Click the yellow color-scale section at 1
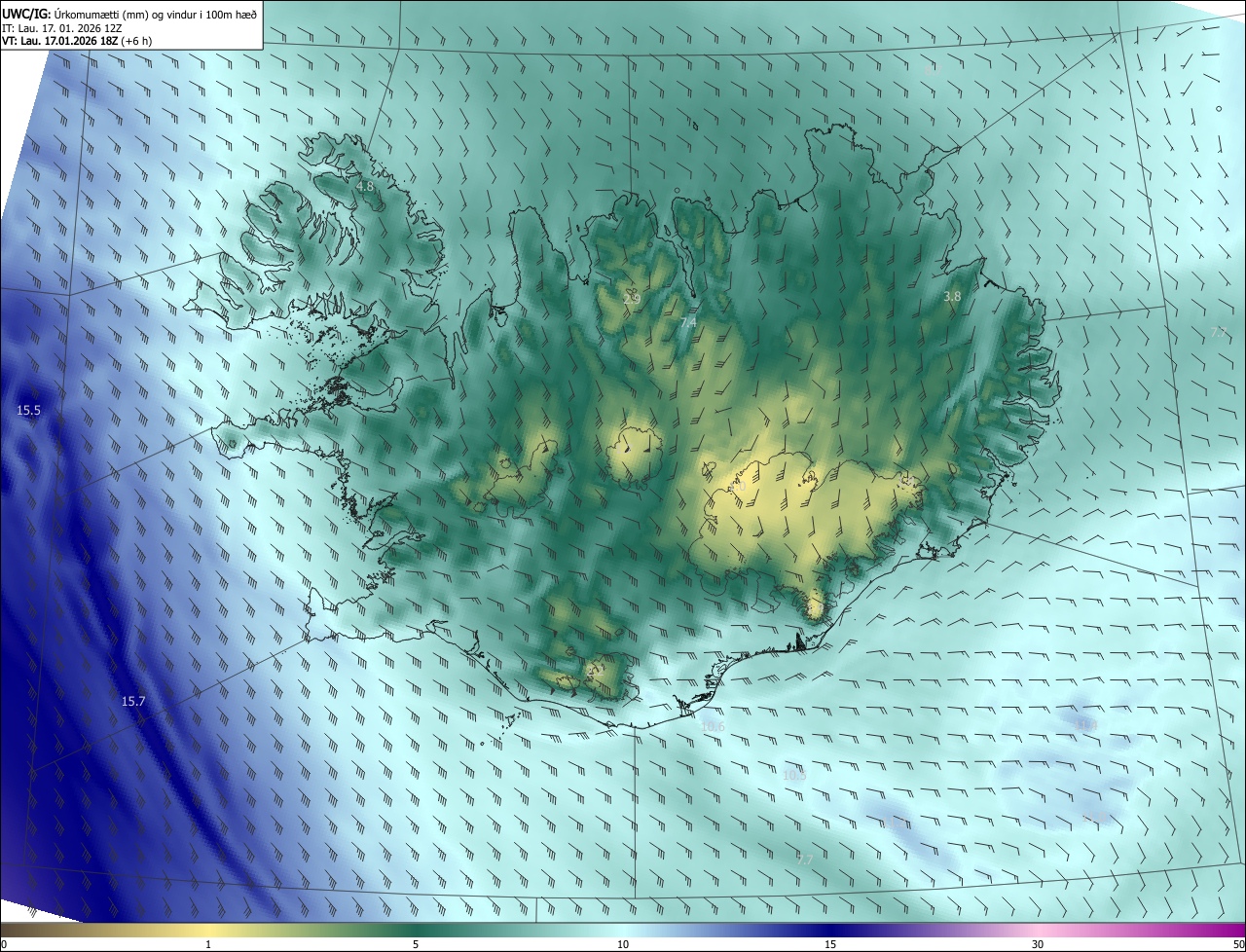This screenshot has height=952, width=1246. (x=208, y=931)
